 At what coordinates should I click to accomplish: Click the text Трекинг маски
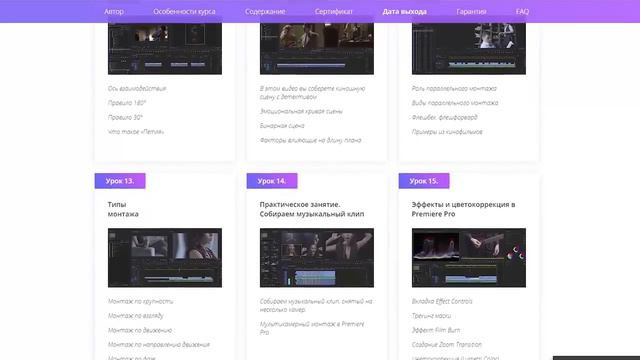[431, 316]
